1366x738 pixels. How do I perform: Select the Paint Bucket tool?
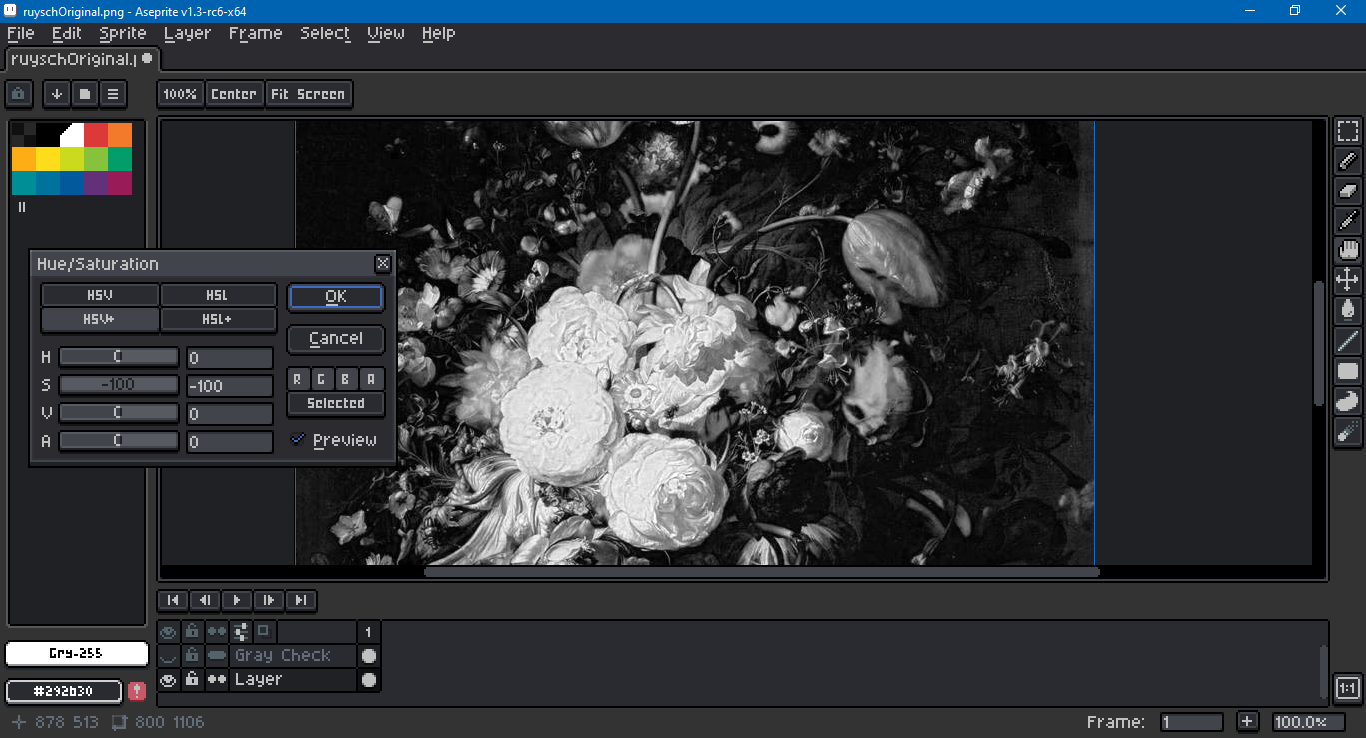1348,311
